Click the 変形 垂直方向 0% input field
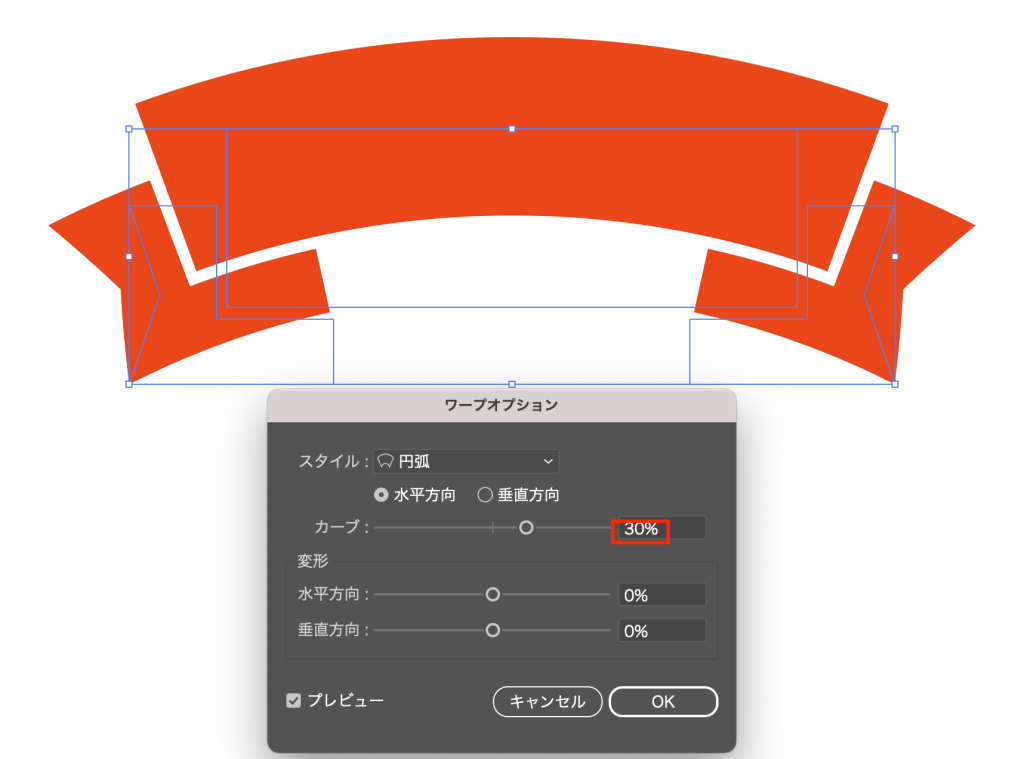This screenshot has width=1024, height=759. 661,631
